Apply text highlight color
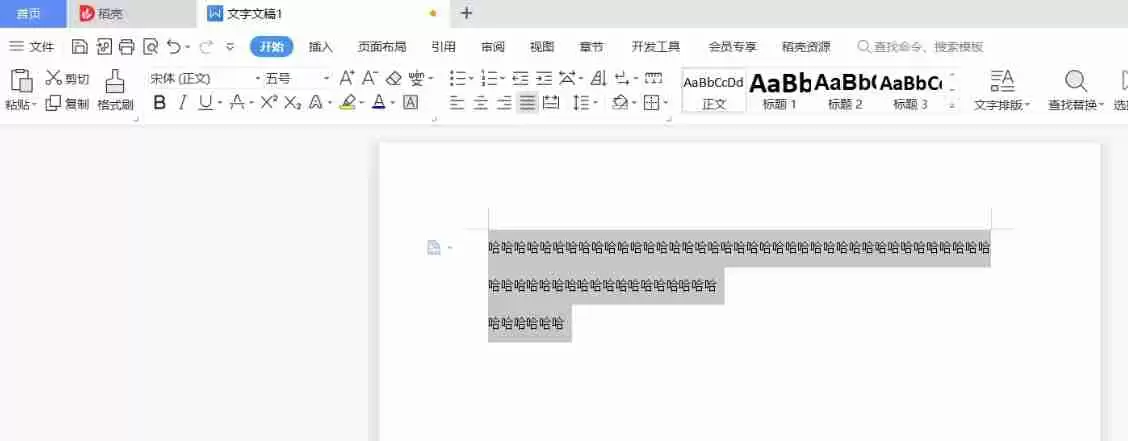The width and height of the screenshot is (1128, 441). pyautogui.click(x=347, y=103)
